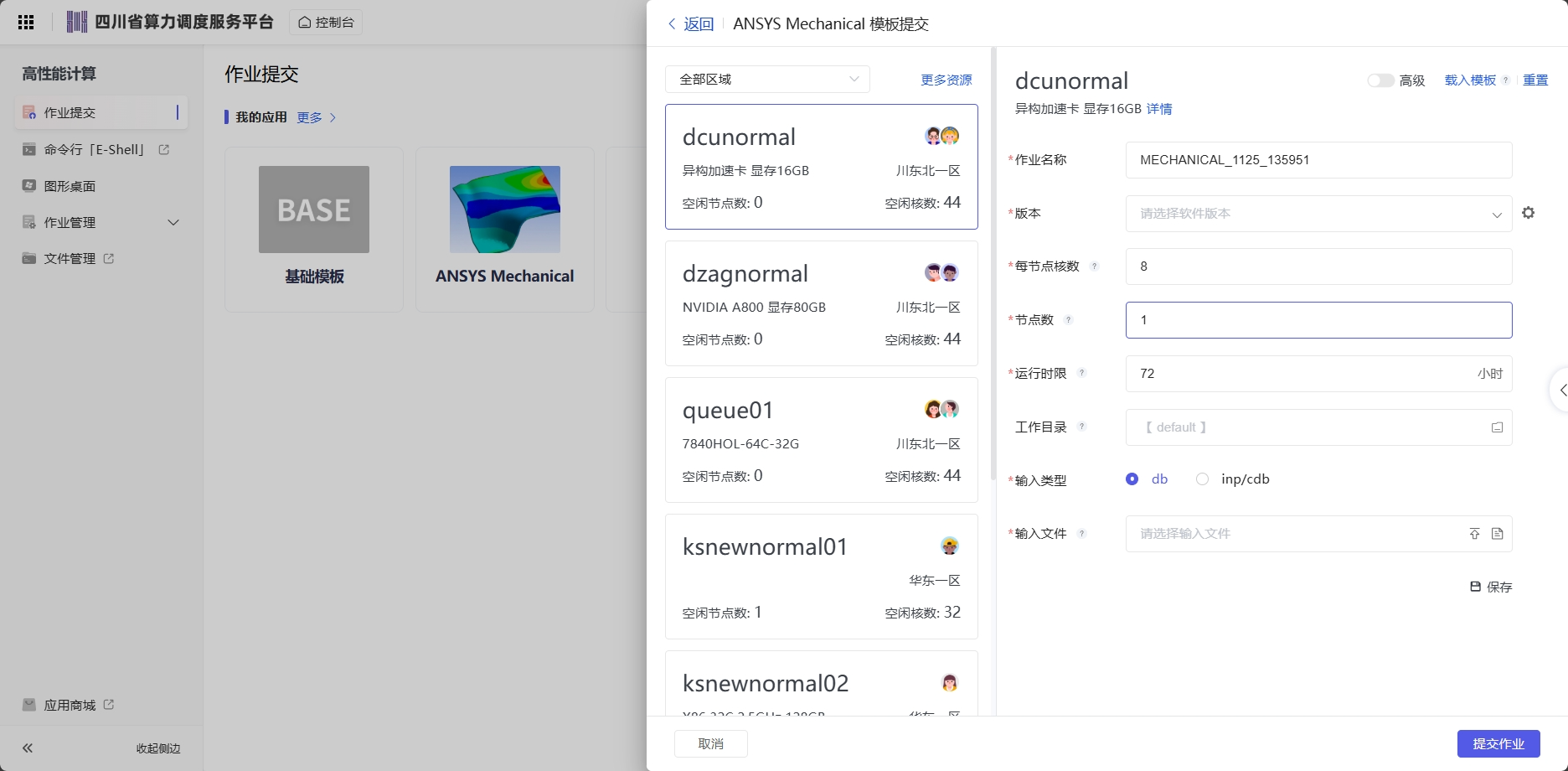Open 文件管理 in the sidebar

click(68, 258)
